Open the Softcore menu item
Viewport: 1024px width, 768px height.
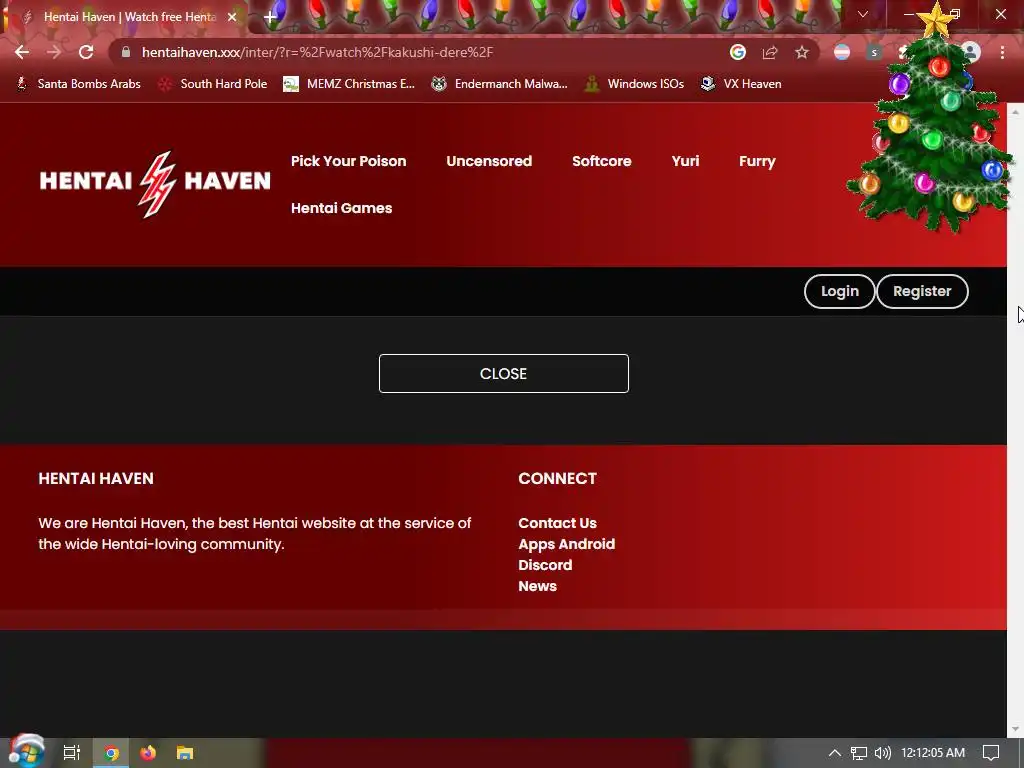point(601,161)
